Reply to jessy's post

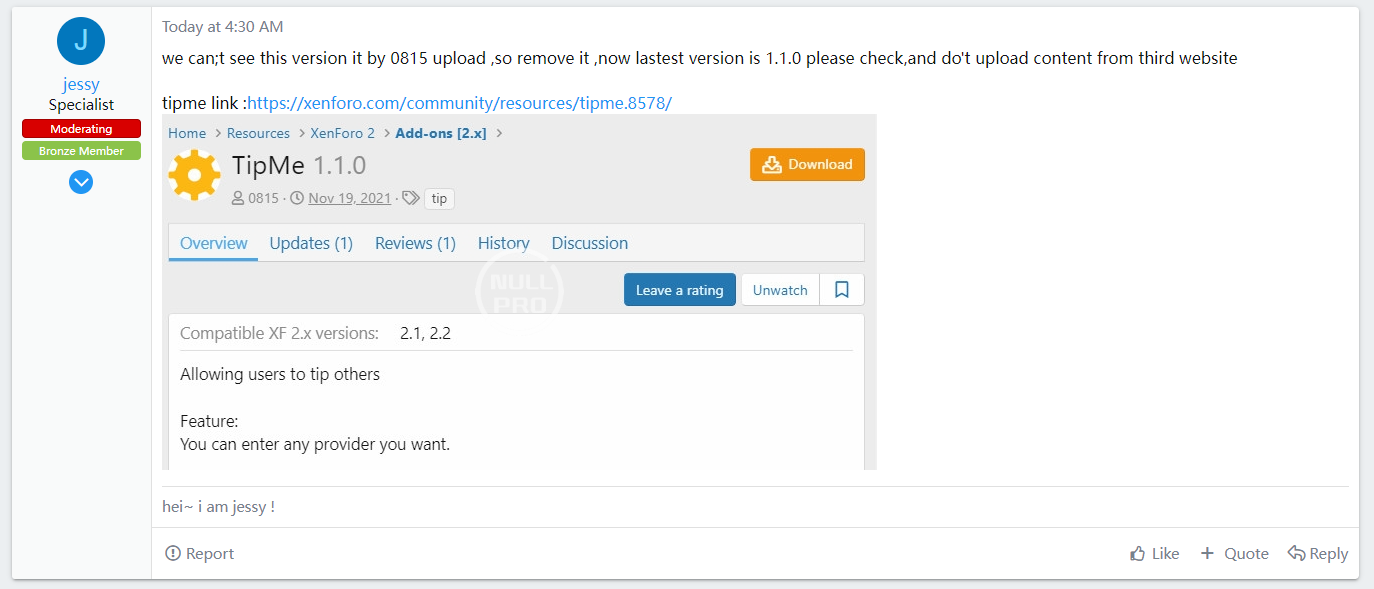click(x=1318, y=553)
